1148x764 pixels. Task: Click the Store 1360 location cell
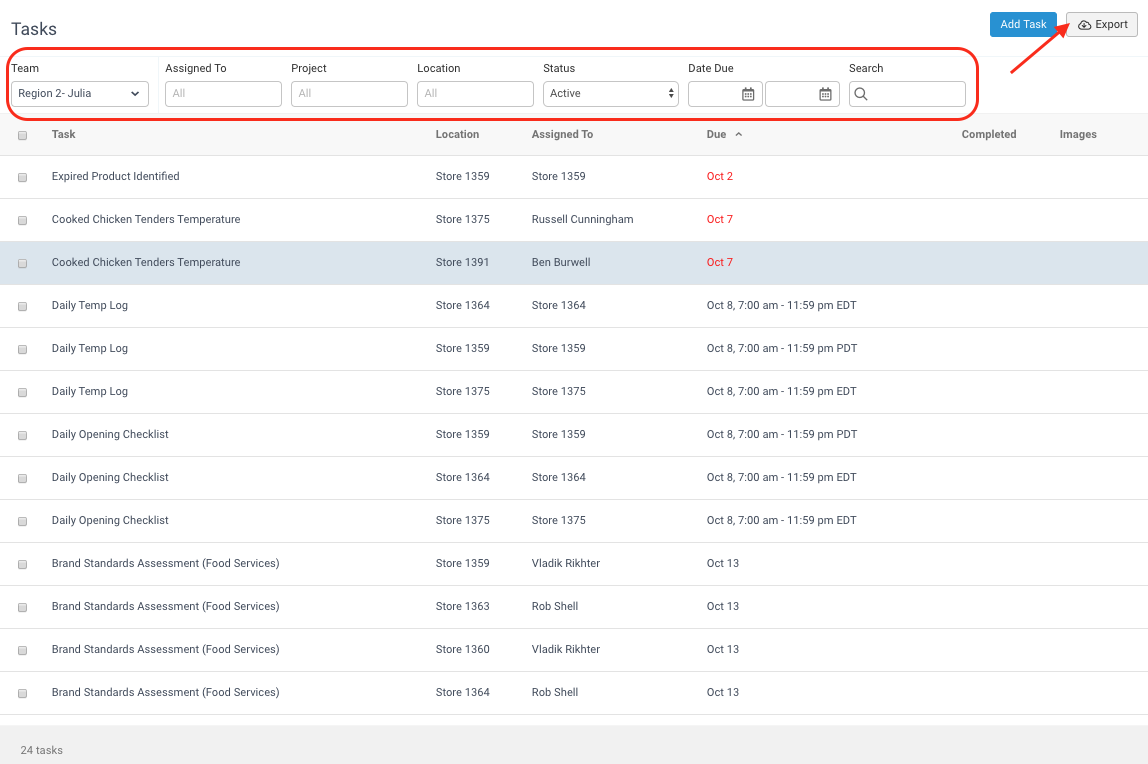pyautogui.click(x=463, y=649)
